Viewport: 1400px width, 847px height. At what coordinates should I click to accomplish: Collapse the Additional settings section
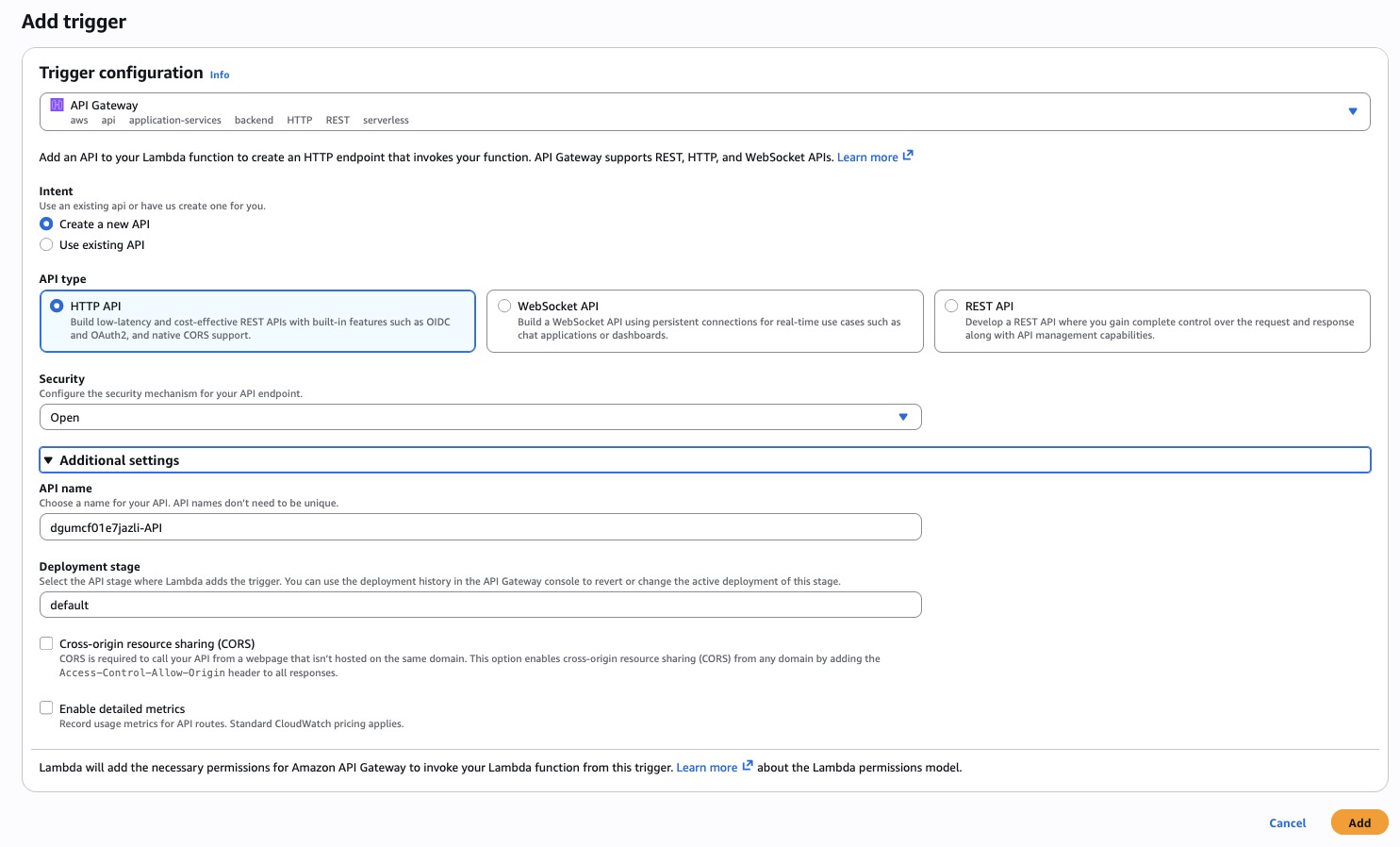tap(119, 460)
